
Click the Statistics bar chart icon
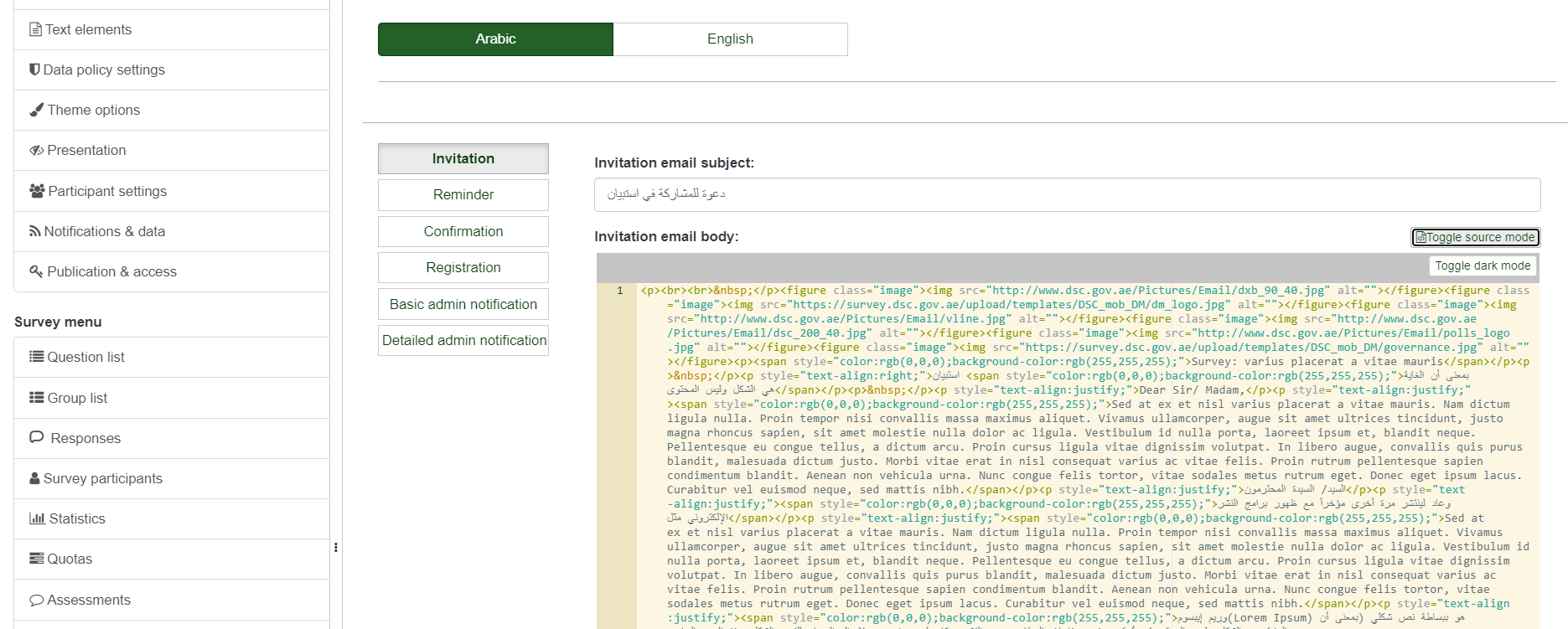click(x=37, y=518)
